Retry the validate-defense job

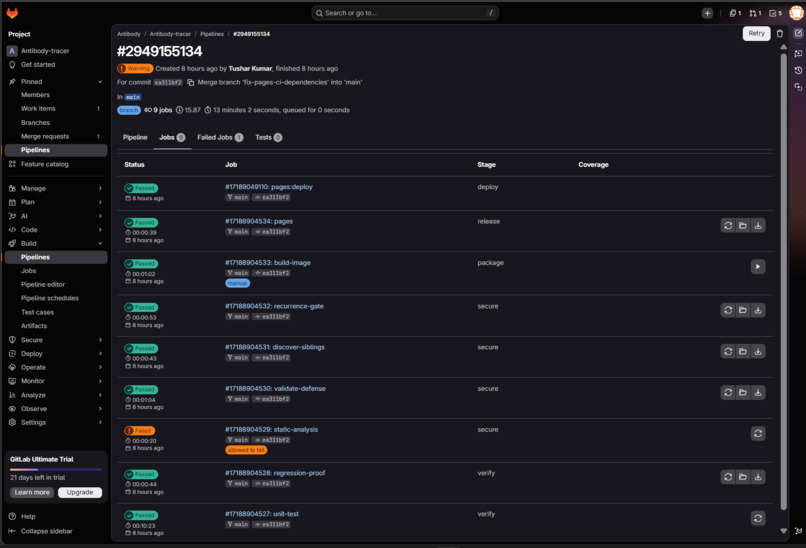[728, 392]
